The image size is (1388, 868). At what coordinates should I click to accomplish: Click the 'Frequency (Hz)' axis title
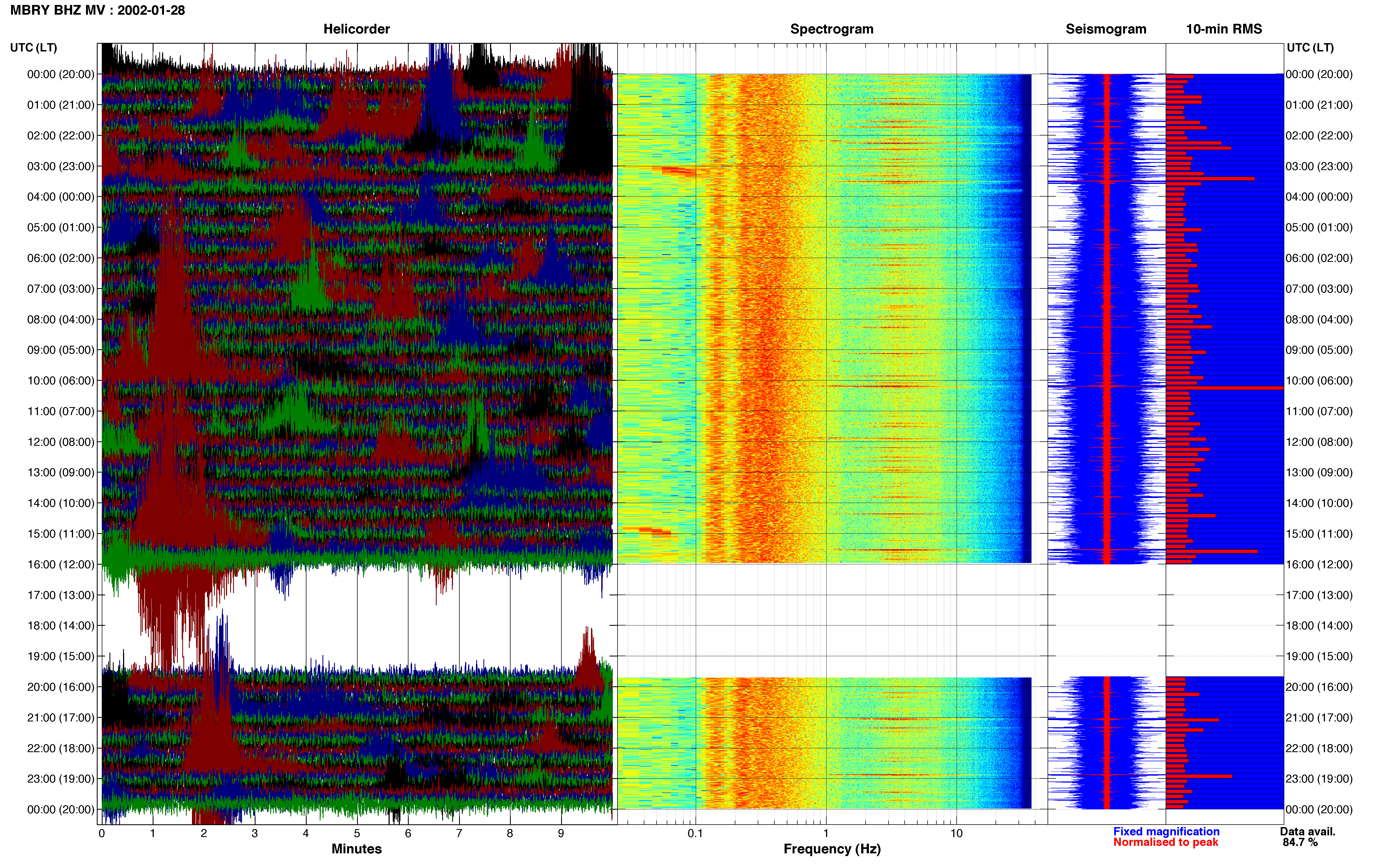click(x=832, y=849)
